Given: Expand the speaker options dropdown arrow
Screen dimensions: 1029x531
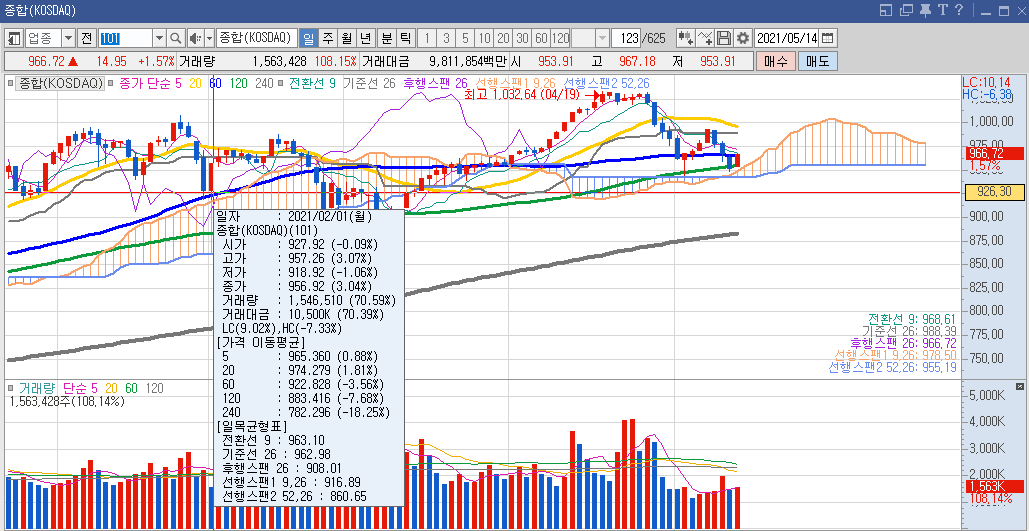Looking at the screenshot, I should coord(209,38).
